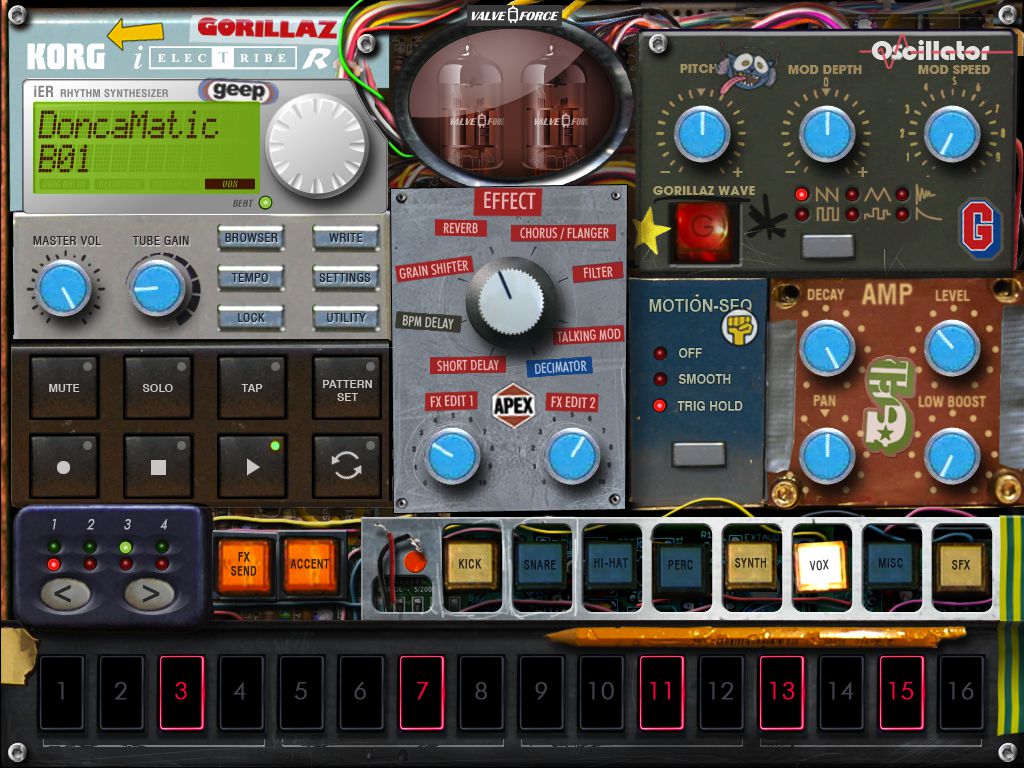The width and height of the screenshot is (1024, 768).
Task: Select Motion-Seq TRIG HOLD mode
Action: tap(698, 406)
